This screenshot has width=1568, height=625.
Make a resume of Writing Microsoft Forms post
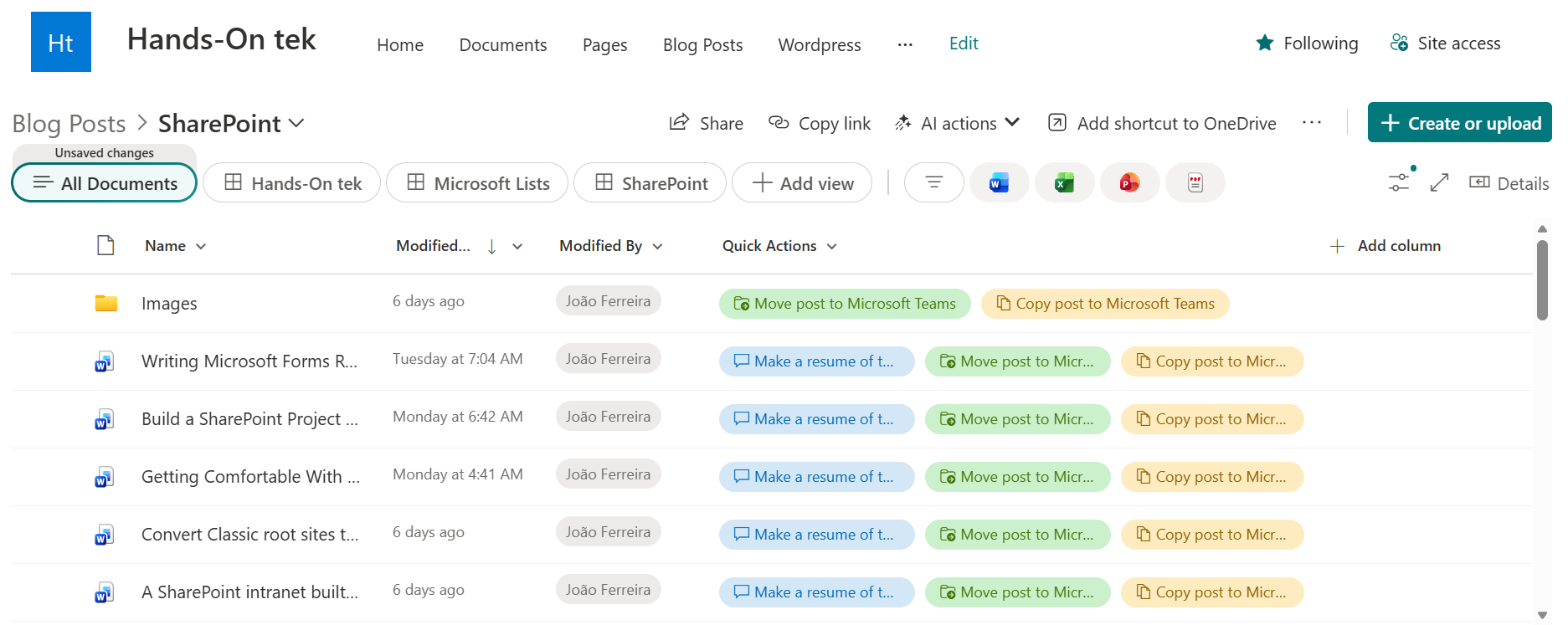coord(816,361)
